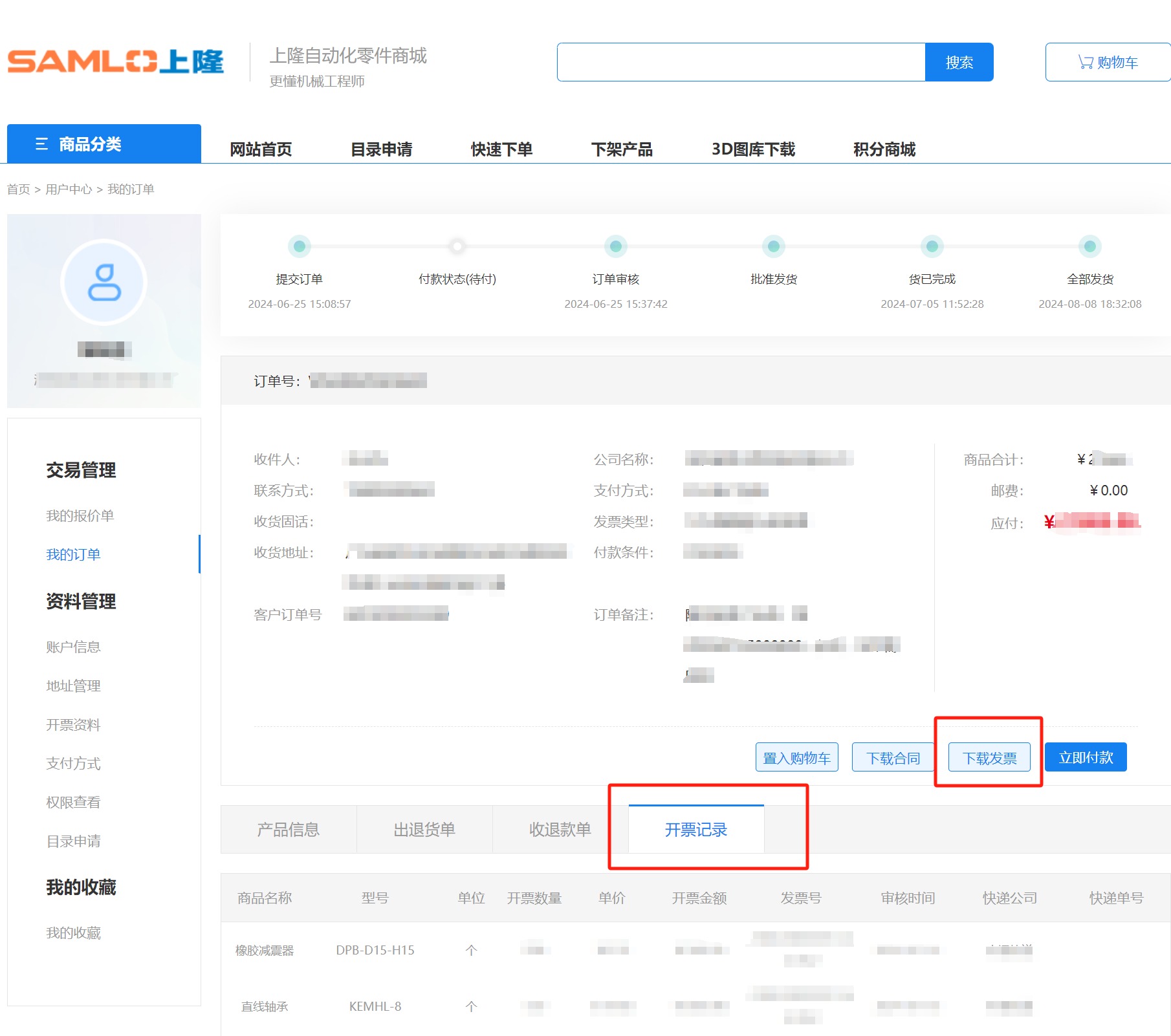The width and height of the screenshot is (1171, 1036).
Task: Click the 提交订单 progress step dot
Action: 300,246
